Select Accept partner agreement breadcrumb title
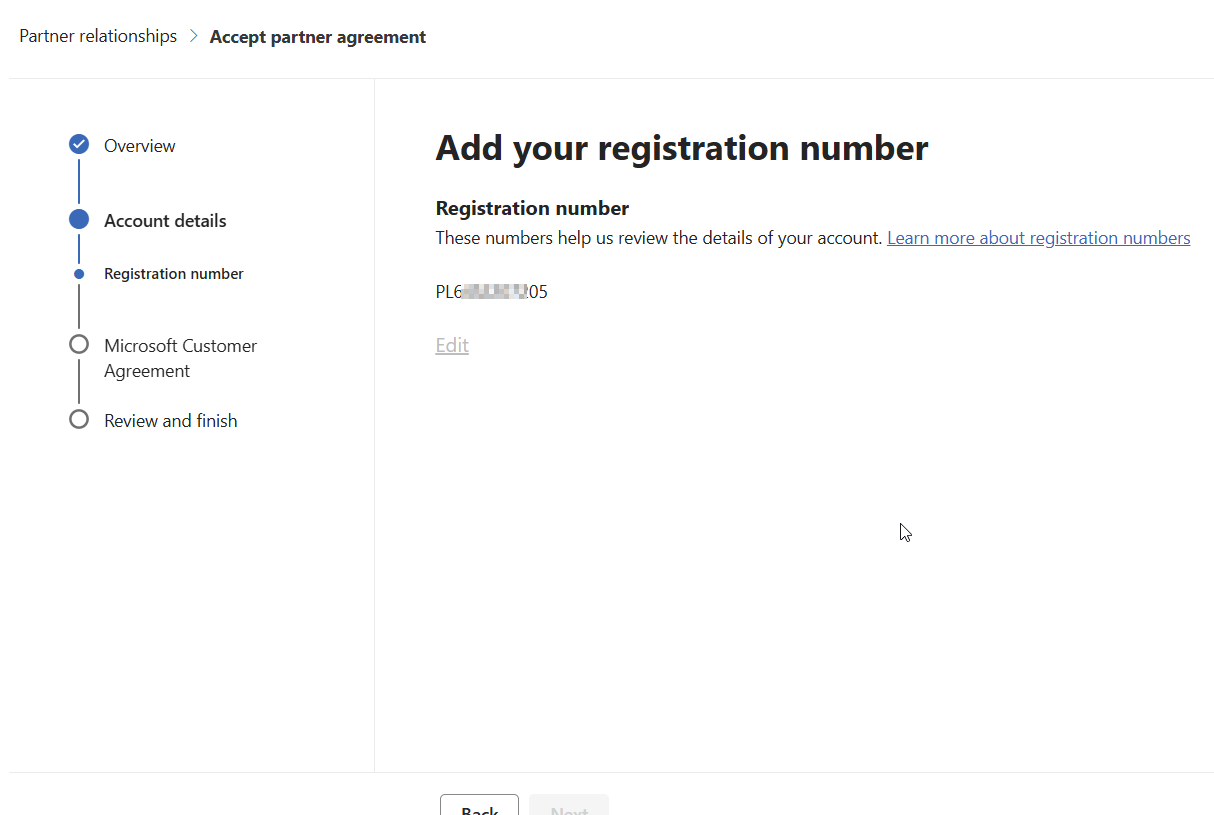Screen dimensions: 1214x815 (x=318, y=37)
